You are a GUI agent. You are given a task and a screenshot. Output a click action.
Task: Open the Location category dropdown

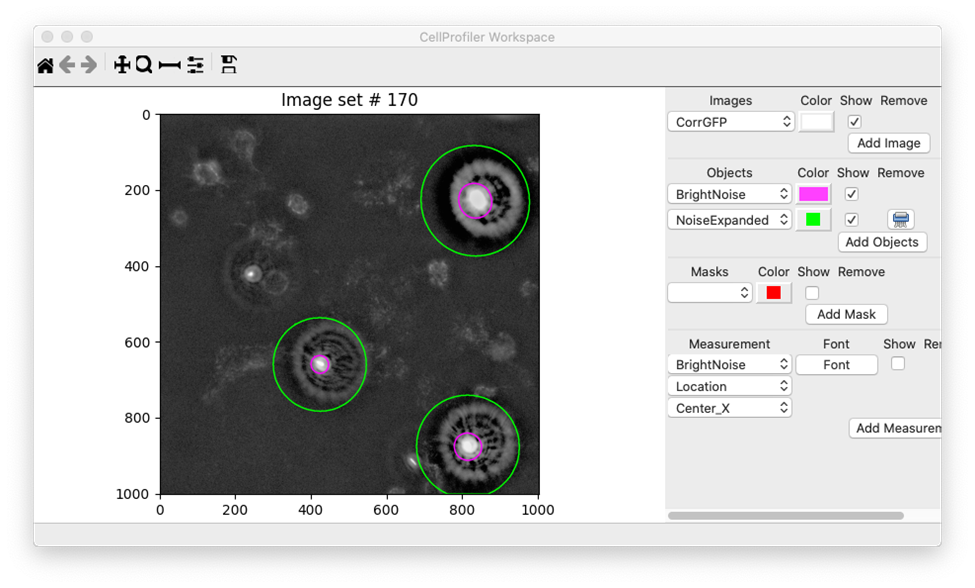(729, 386)
